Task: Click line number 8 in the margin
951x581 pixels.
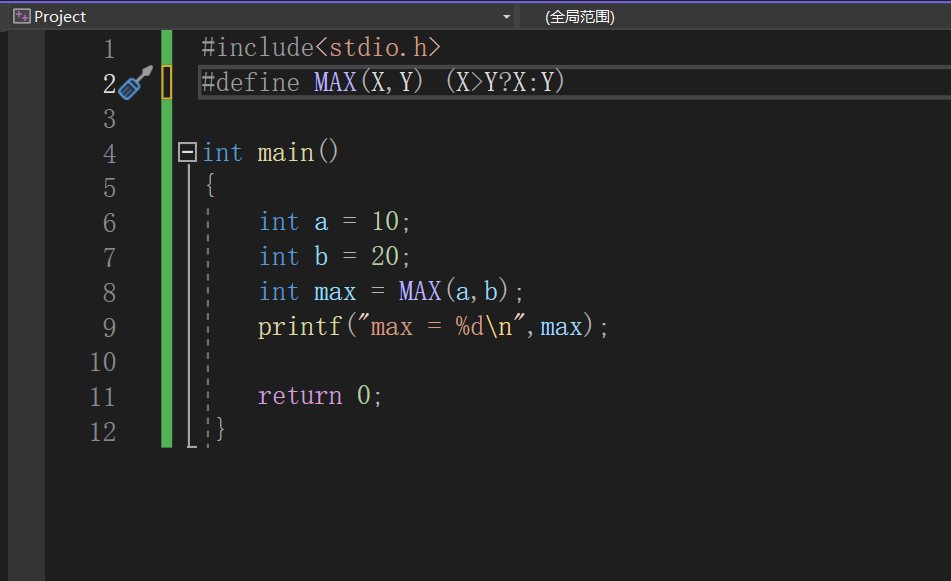Action: click(x=109, y=293)
